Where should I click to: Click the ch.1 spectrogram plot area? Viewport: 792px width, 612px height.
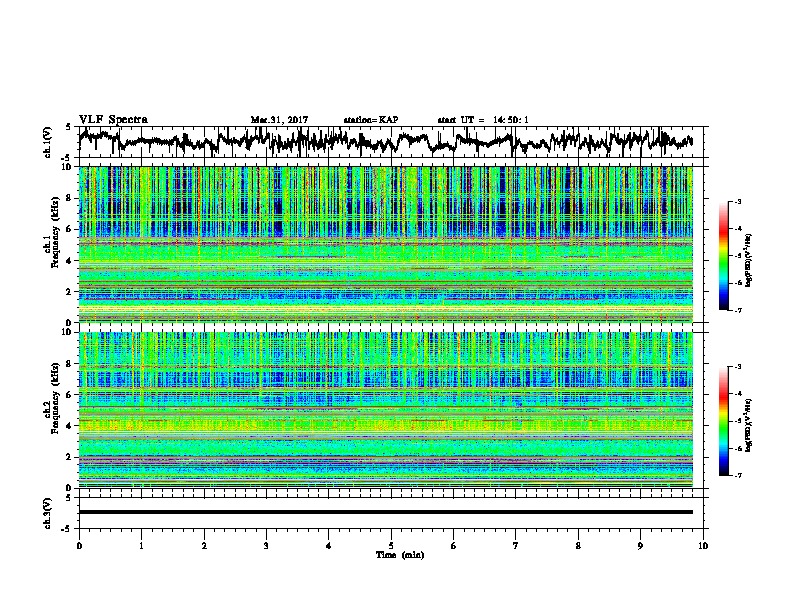(x=386, y=244)
